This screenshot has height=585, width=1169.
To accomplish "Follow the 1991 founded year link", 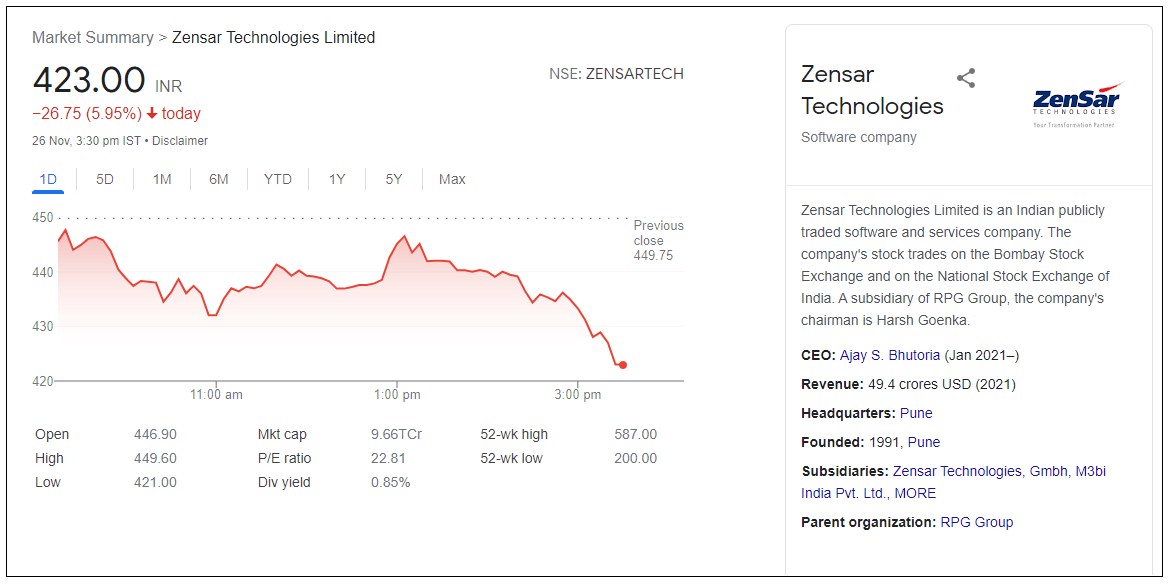I will pyautogui.click(x=884, y=442).
